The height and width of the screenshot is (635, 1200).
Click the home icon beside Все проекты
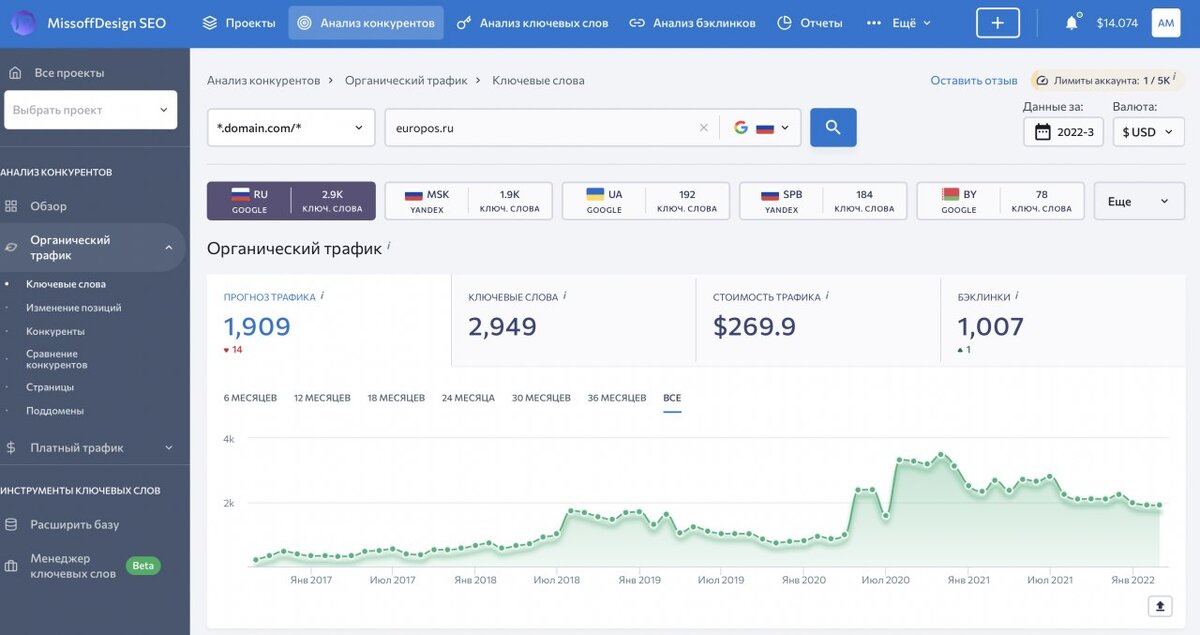tap(14, 73)
